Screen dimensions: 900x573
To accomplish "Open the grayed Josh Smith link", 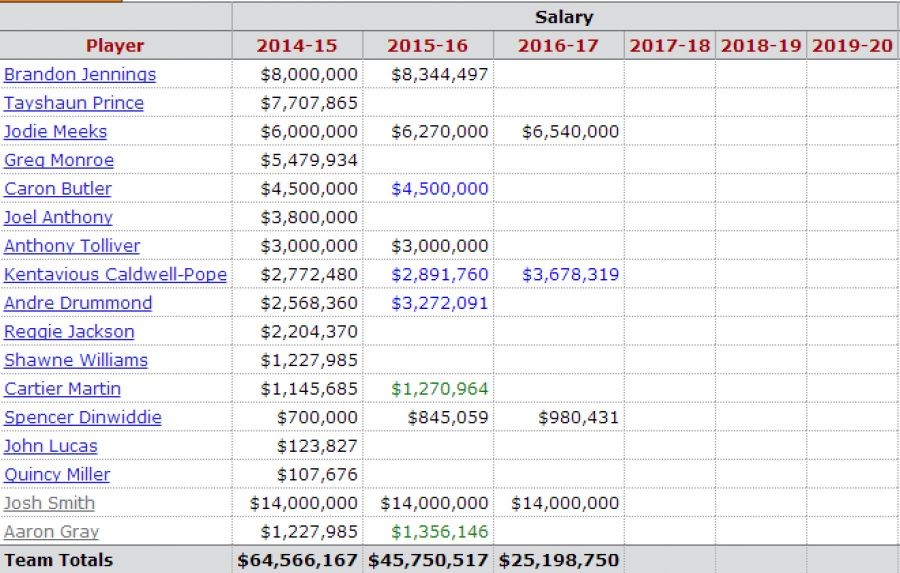I will coord(50,503).
